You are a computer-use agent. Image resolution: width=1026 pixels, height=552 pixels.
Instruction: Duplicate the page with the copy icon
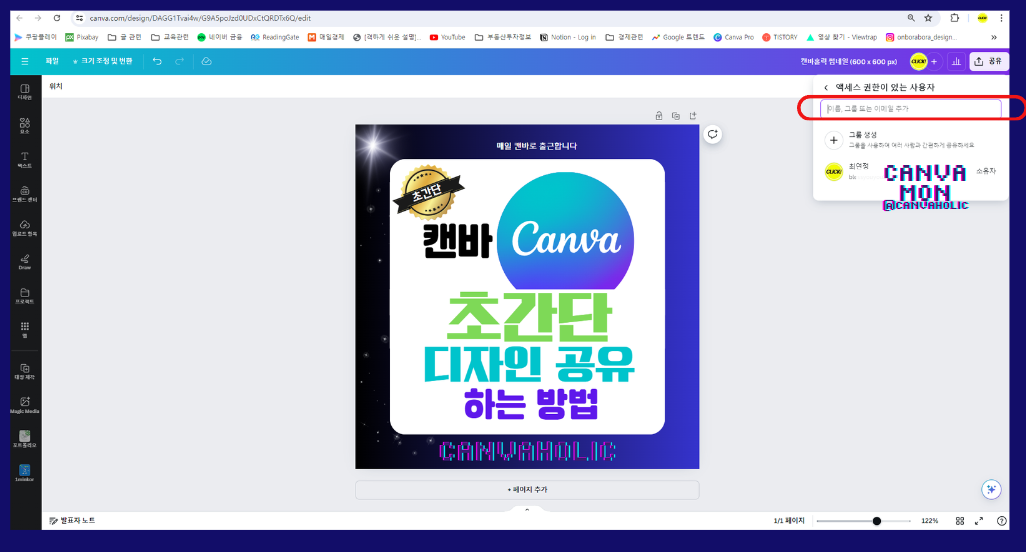point(676,116)
